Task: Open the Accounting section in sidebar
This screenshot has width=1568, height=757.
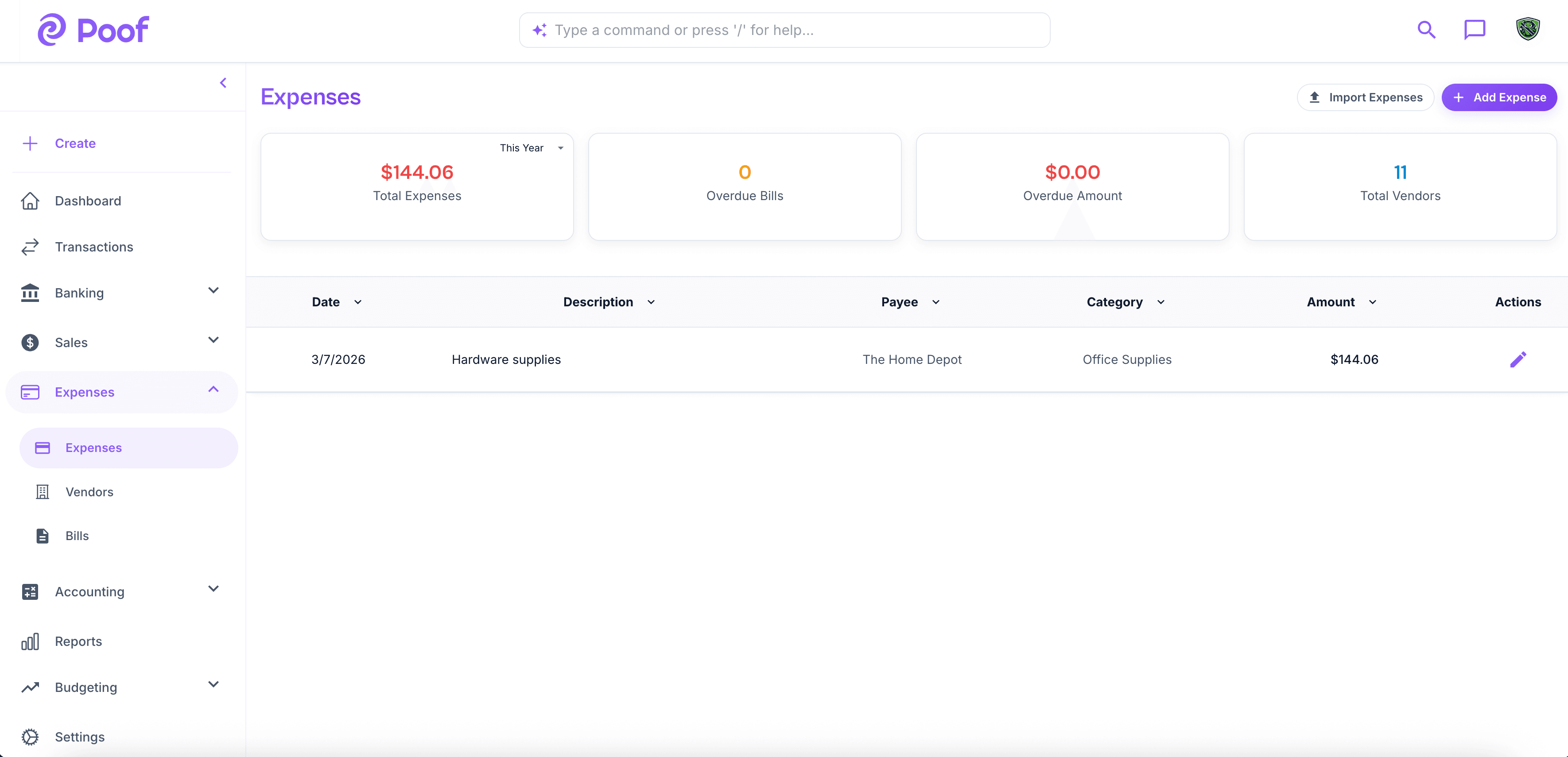Action: 89,591
